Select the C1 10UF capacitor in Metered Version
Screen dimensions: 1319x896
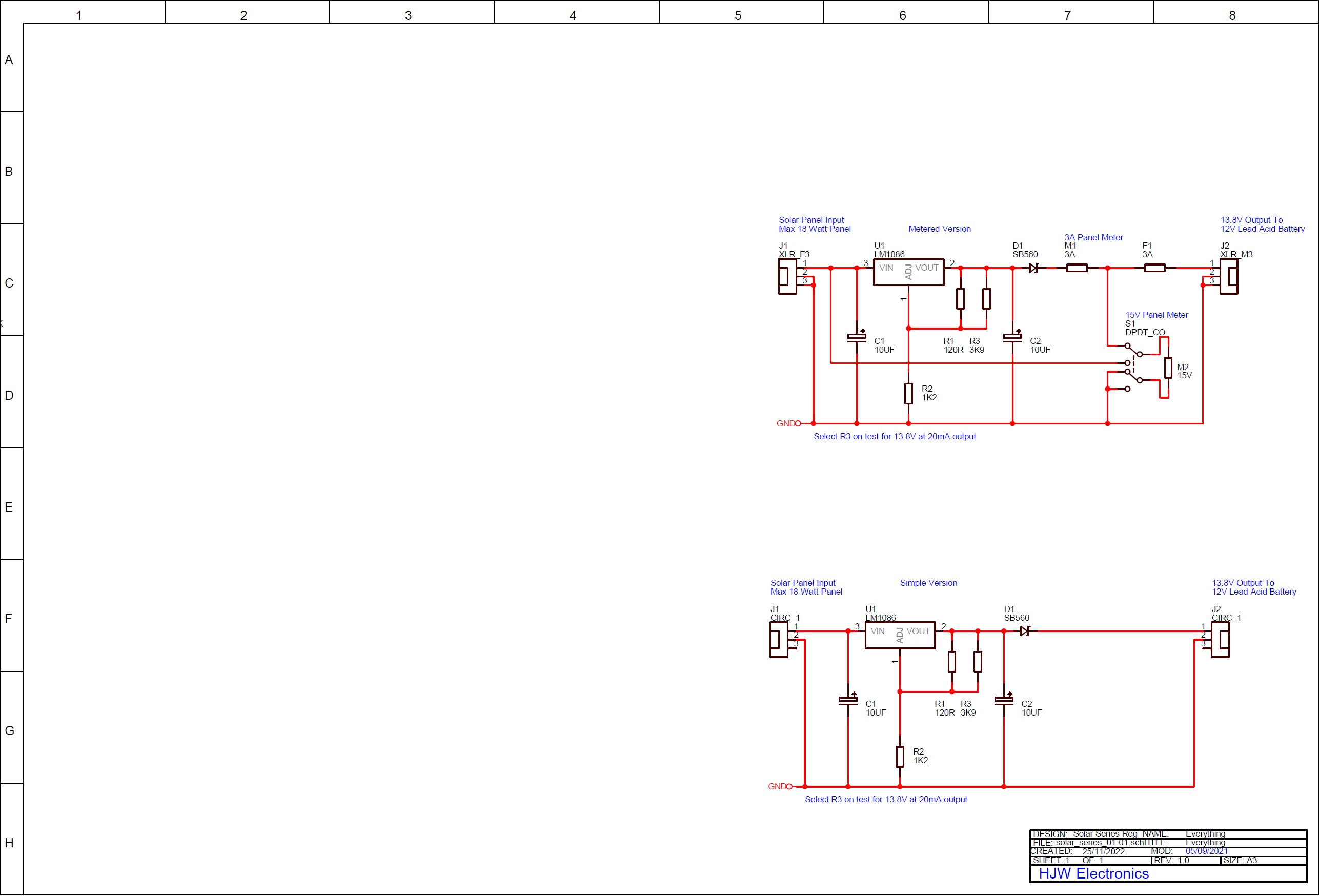click(857, 338)
